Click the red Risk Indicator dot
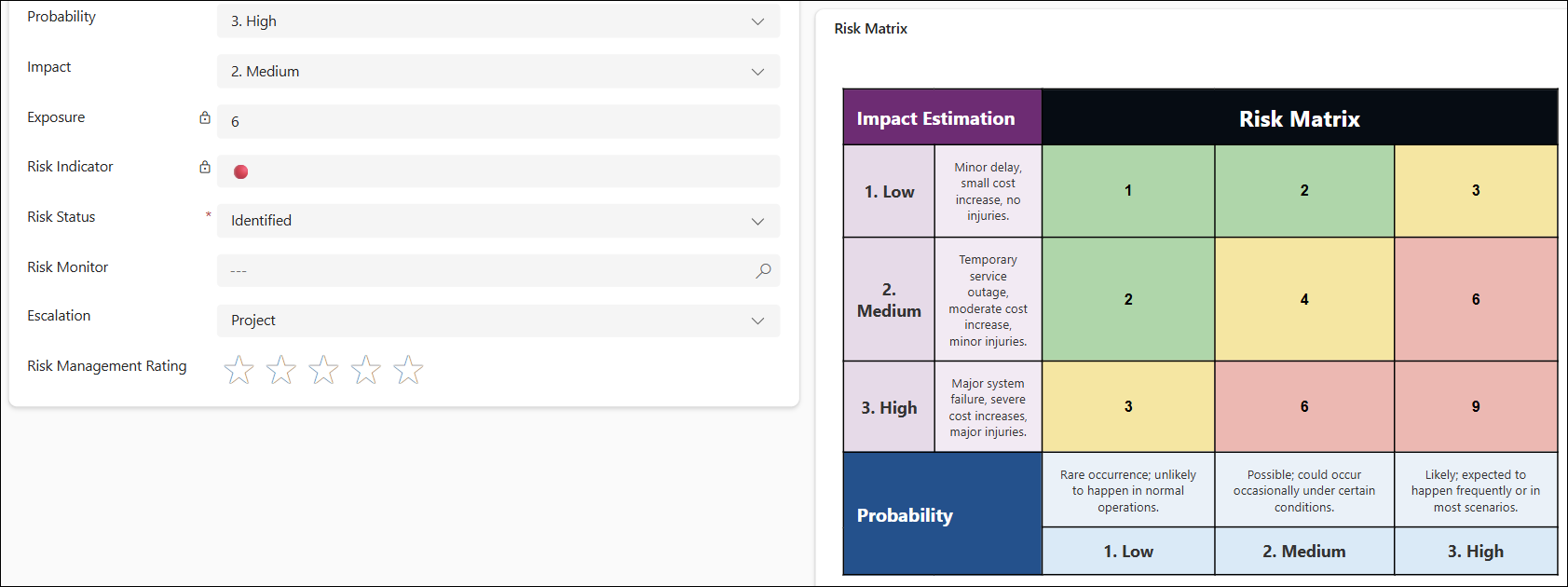This screenshot has width=1568, height=587. click(240, 171)
